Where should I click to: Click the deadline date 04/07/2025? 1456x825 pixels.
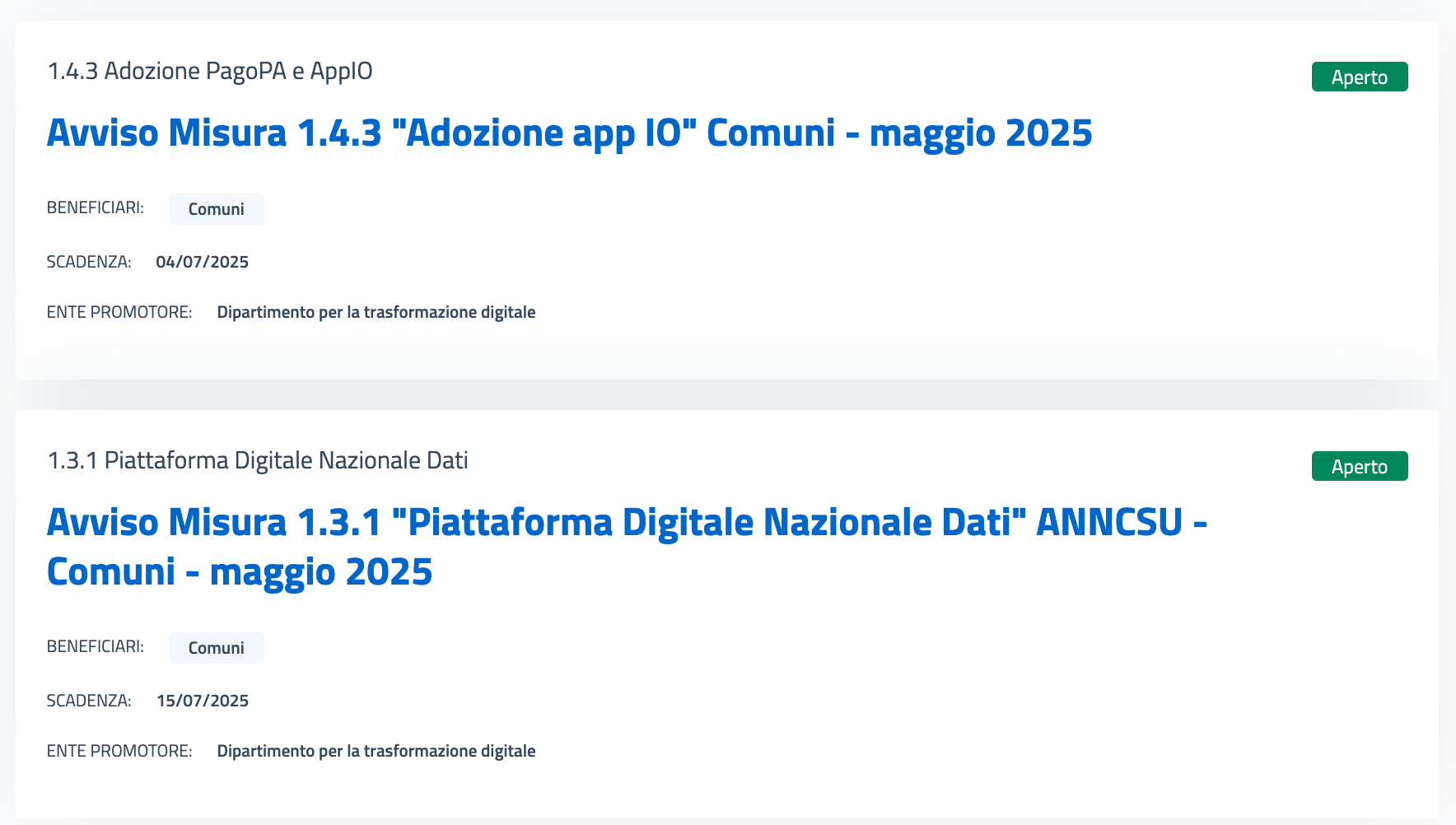pyautogui.click(x=202, y=262)
